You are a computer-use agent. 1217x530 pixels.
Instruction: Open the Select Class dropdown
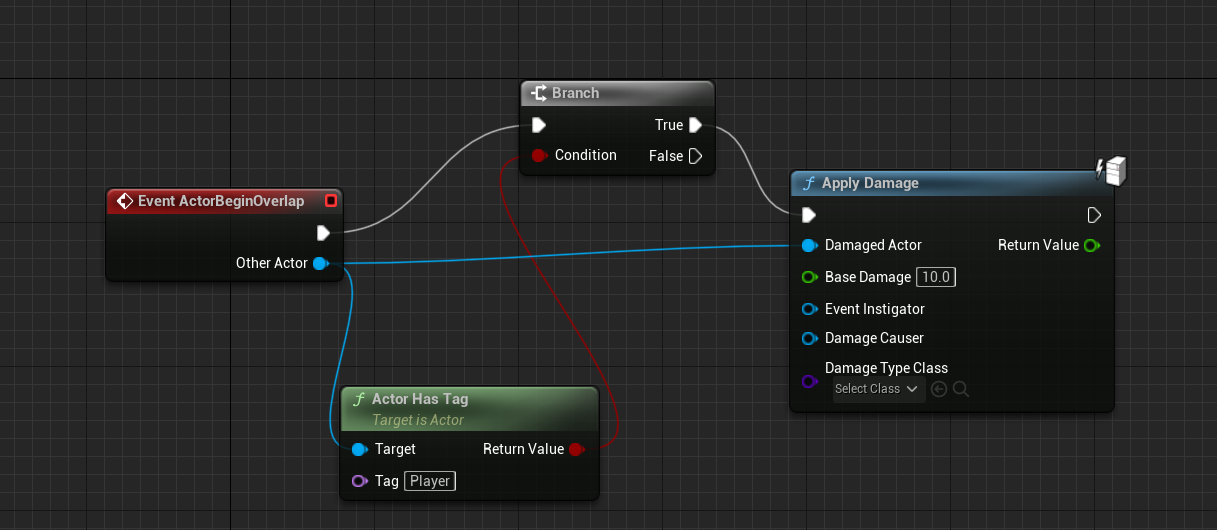878,389
